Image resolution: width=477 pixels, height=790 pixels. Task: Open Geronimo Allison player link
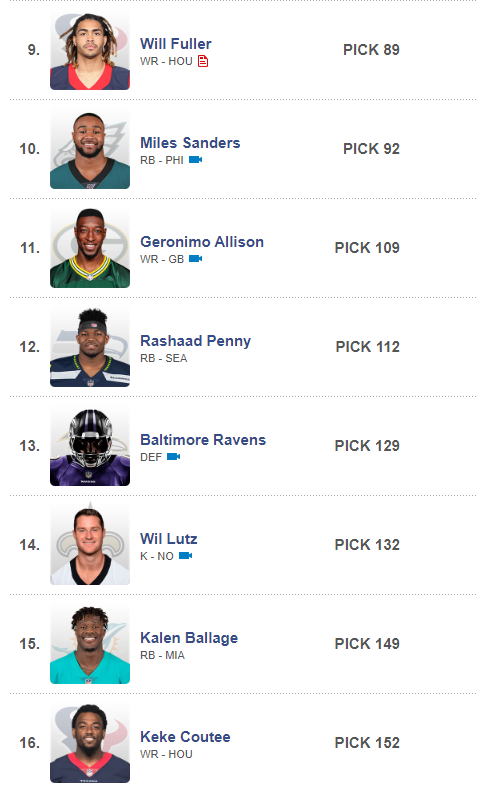tap(202, 242)
